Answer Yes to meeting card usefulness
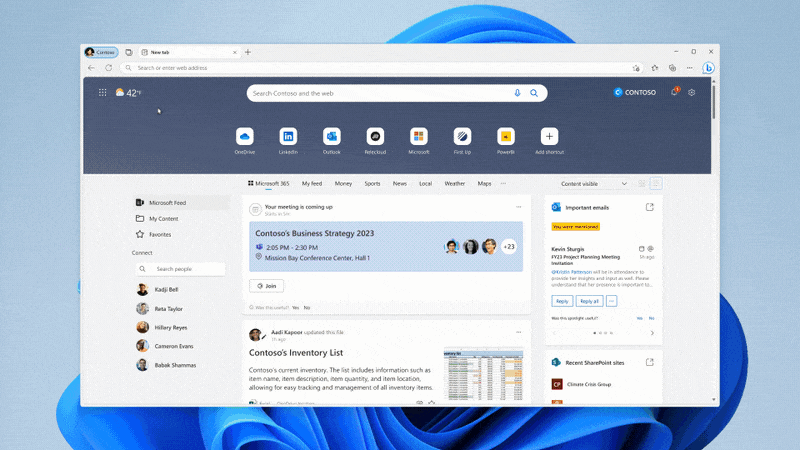The image size is (800, 450). tap(295, 308)
